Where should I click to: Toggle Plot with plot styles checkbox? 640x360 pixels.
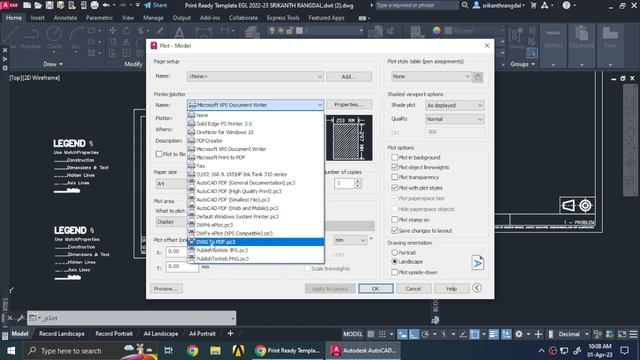click(394, 188)
